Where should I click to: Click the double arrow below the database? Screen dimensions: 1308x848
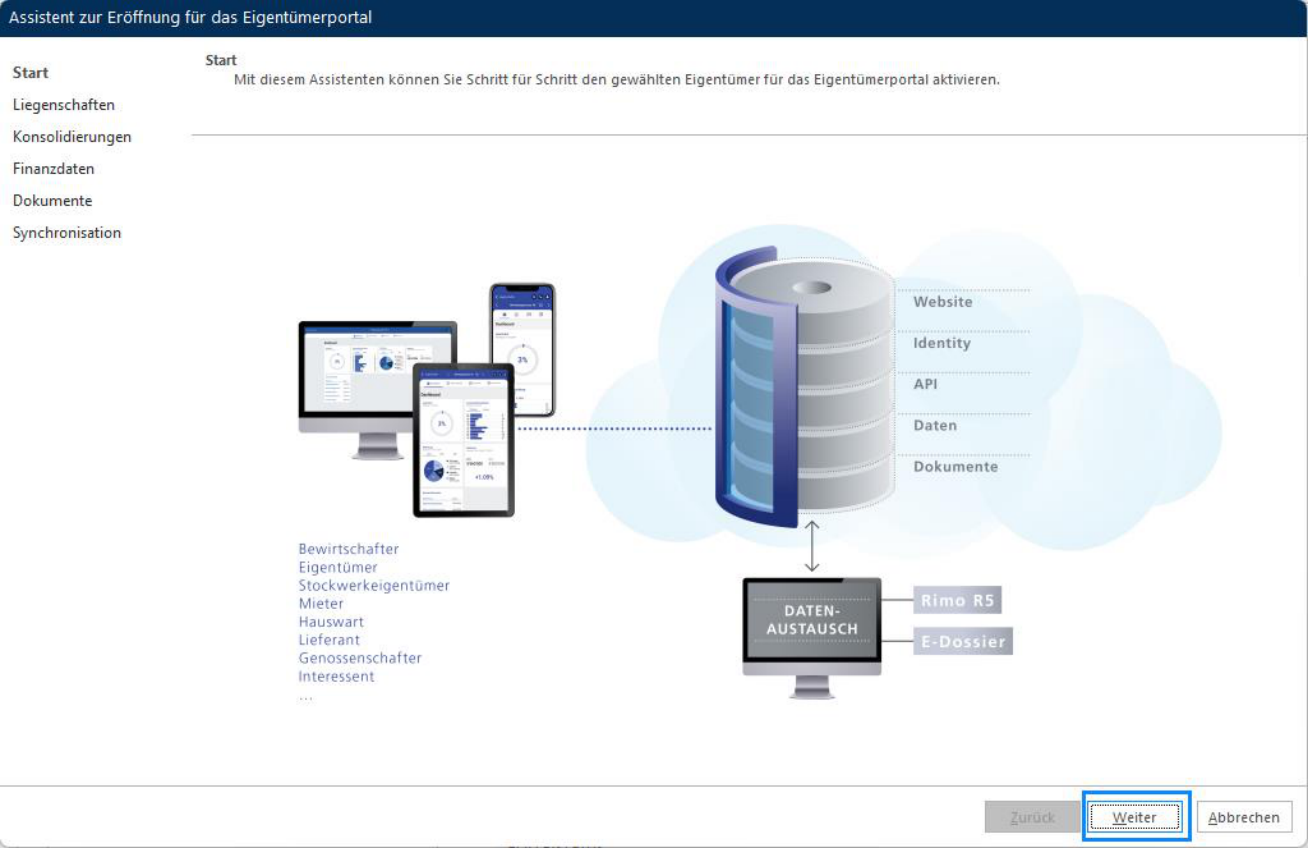tap(812, 545)
